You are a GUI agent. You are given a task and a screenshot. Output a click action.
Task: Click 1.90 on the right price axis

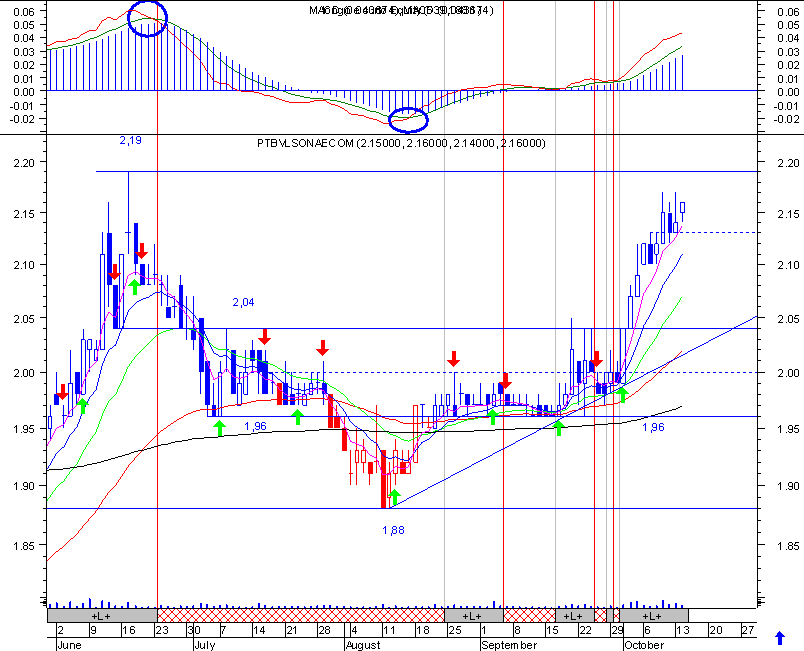(x=788, y=486)
